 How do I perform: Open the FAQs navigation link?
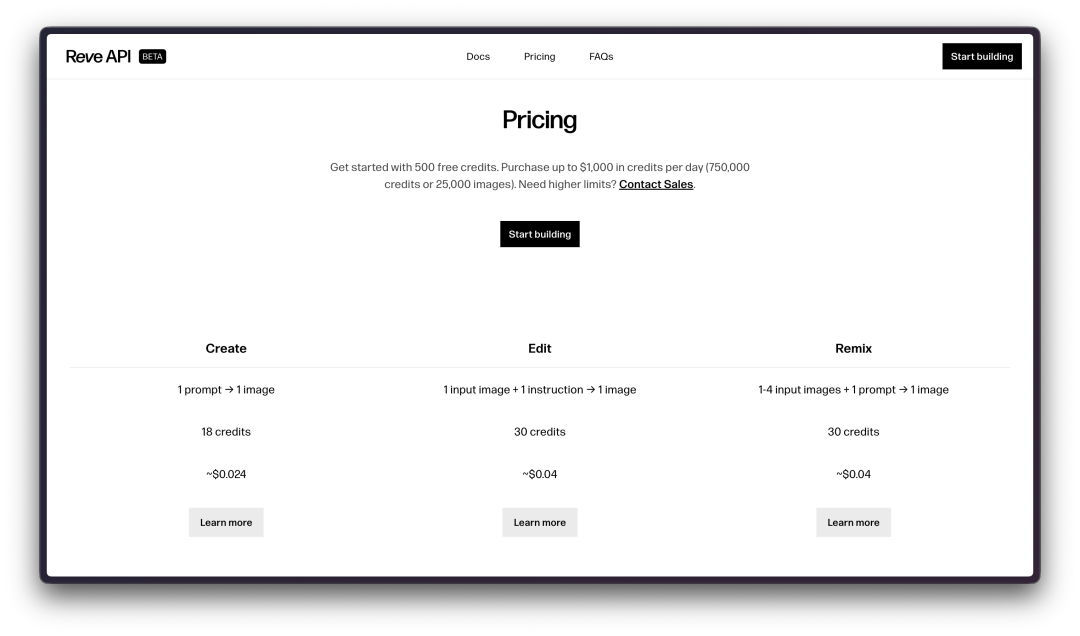point(601,57)
